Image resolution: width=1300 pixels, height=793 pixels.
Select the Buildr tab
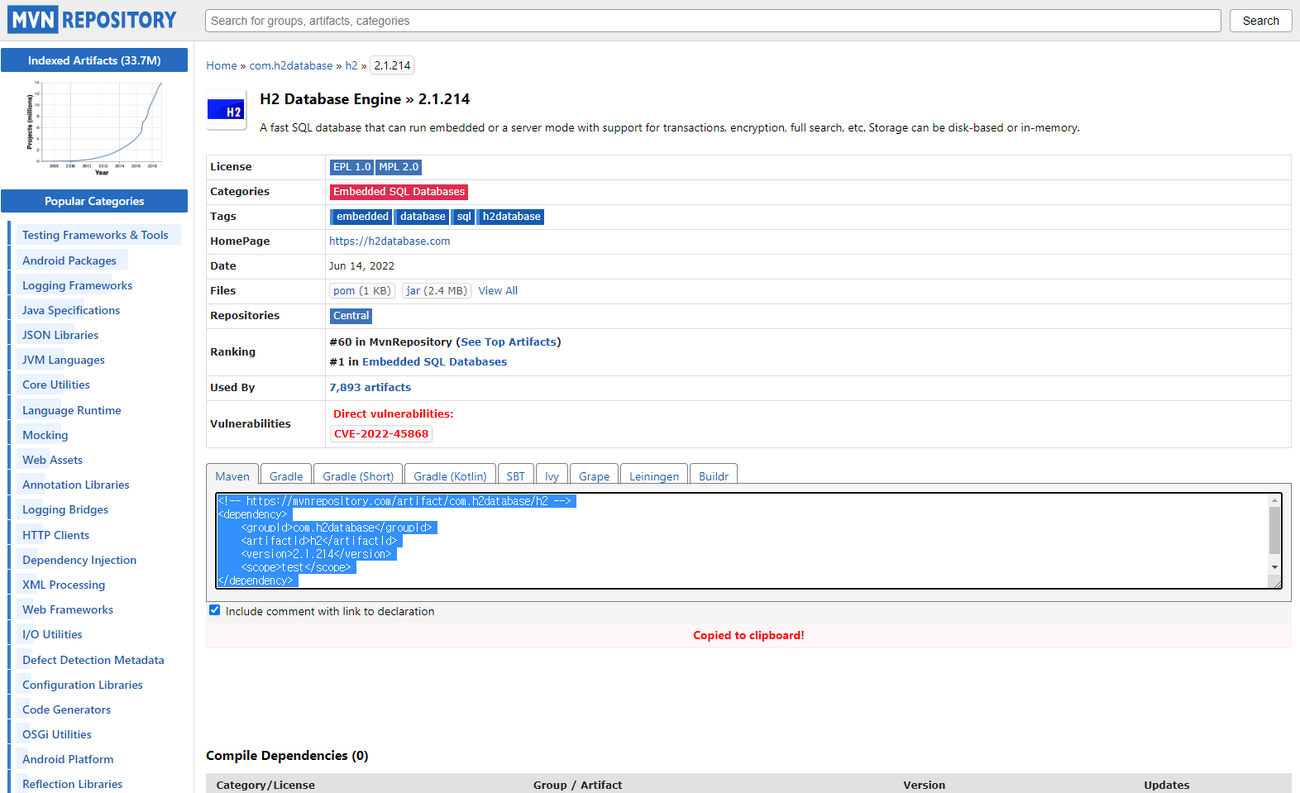tap(714, 476)
